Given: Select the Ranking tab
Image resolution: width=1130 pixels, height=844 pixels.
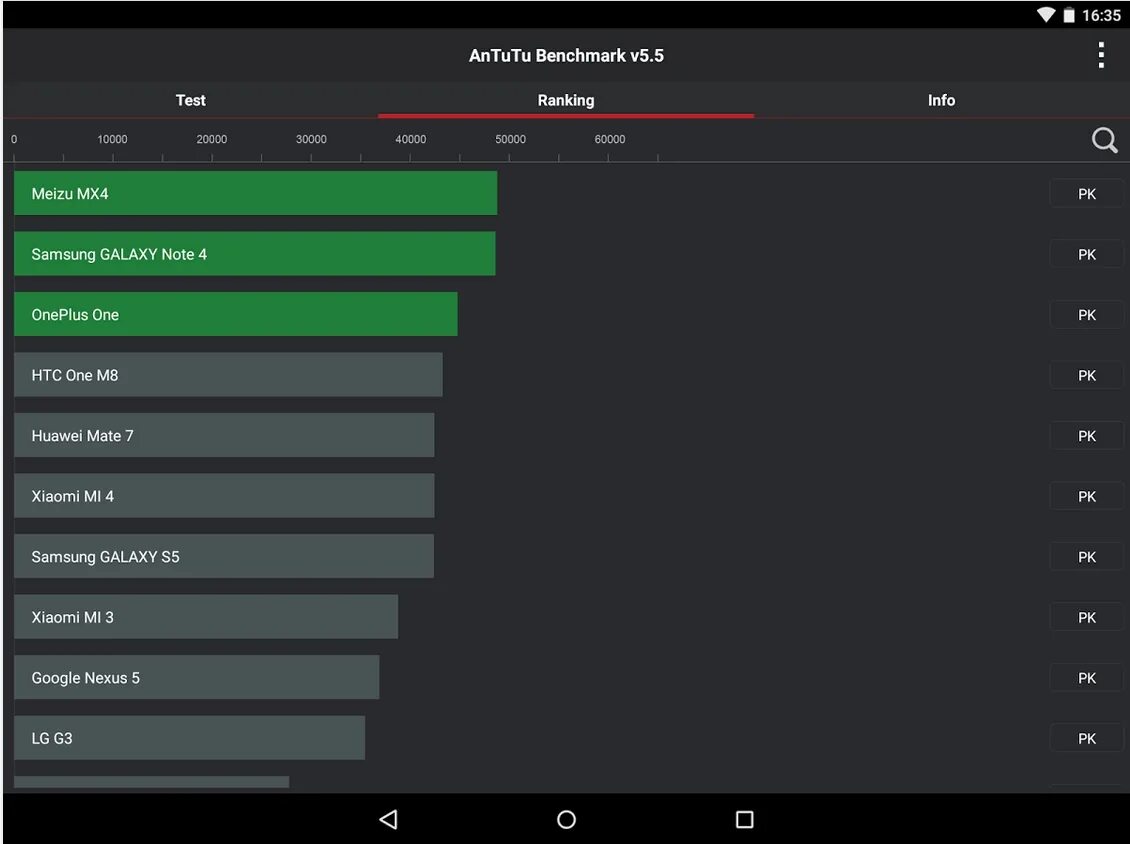Looking at the screenshot, I should click(566, 100).
